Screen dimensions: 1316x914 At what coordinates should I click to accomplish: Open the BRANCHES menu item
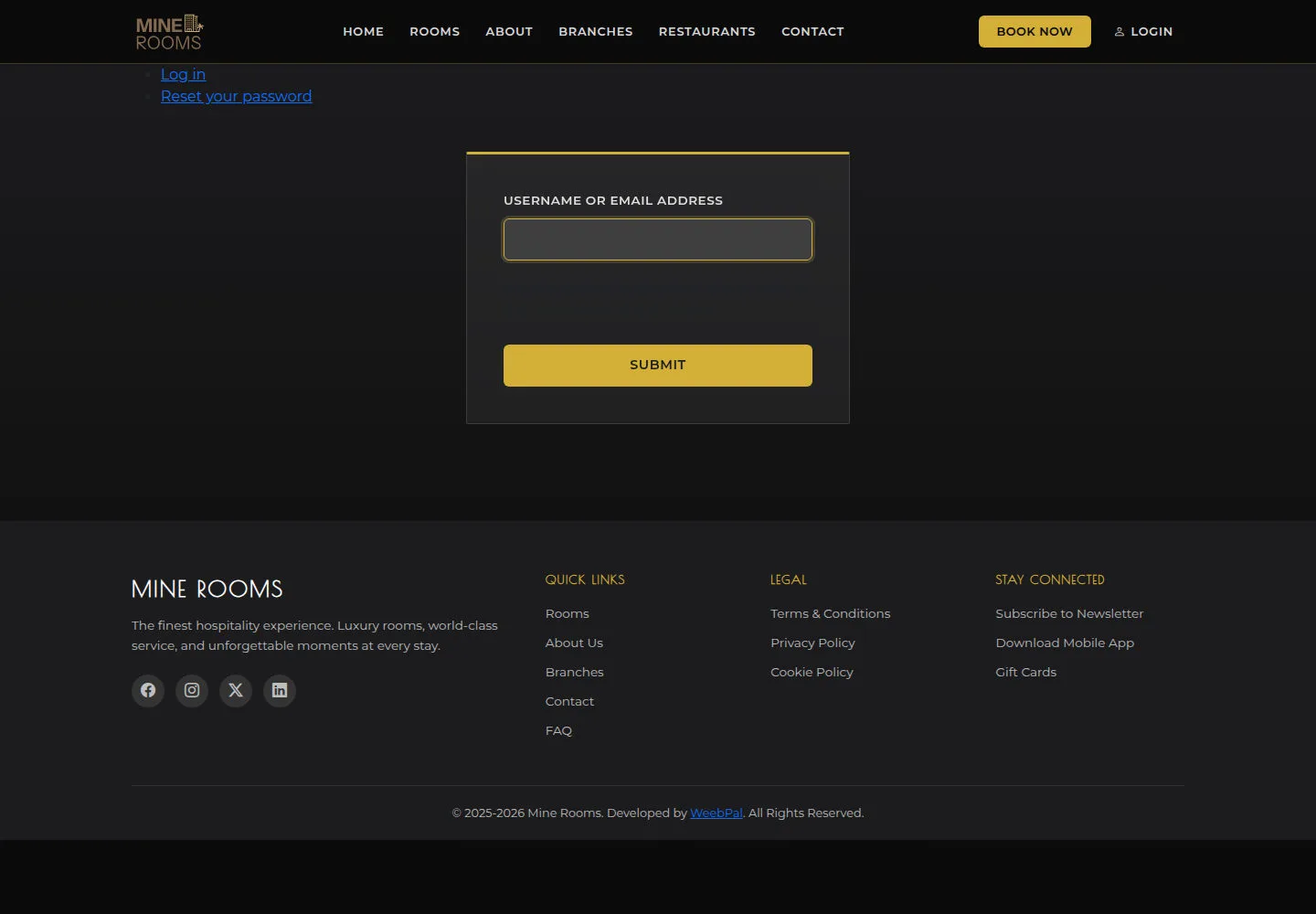(596, 31)
